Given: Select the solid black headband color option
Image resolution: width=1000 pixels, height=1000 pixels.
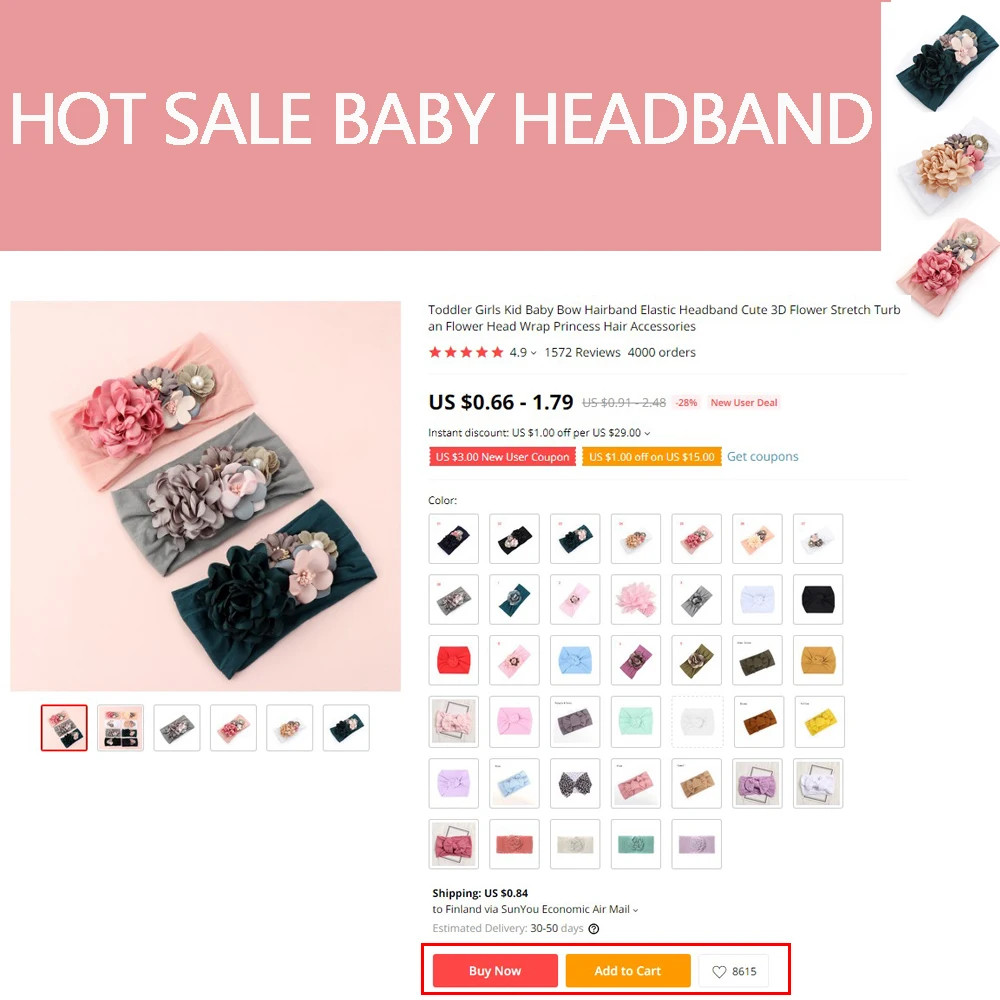Looking at the screenshot, I should coord(818,599).
